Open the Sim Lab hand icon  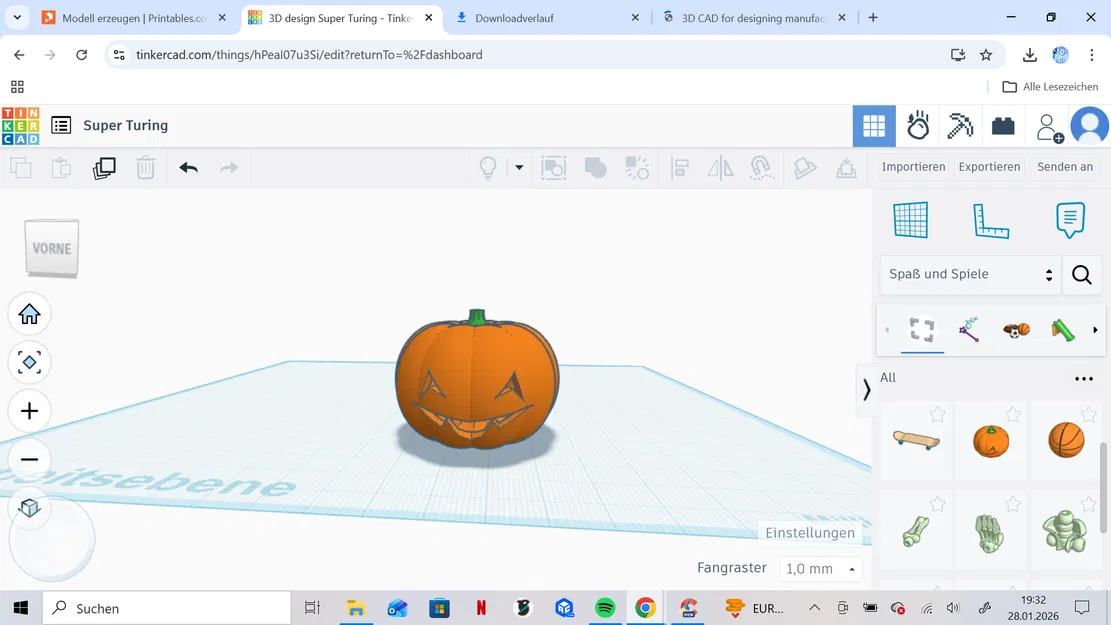pos(918,126)
